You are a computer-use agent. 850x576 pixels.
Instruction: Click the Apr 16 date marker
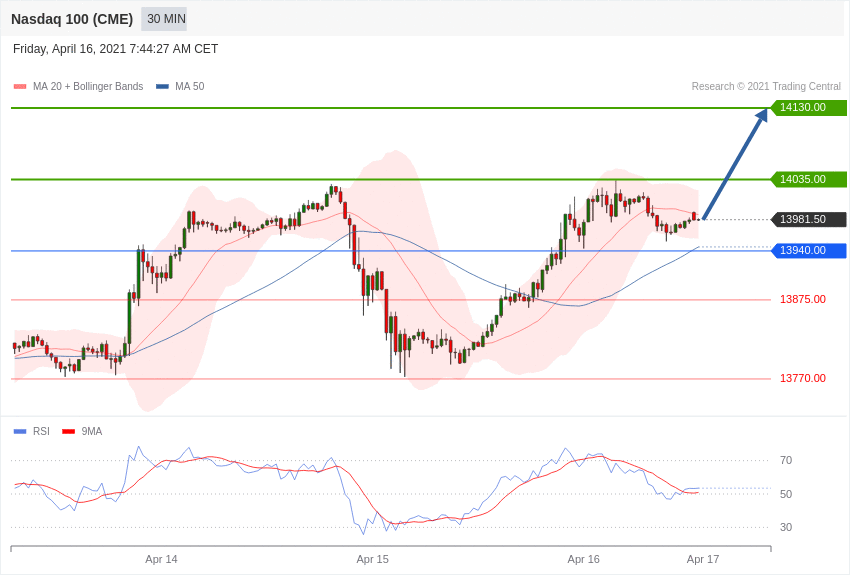point(583,559)
